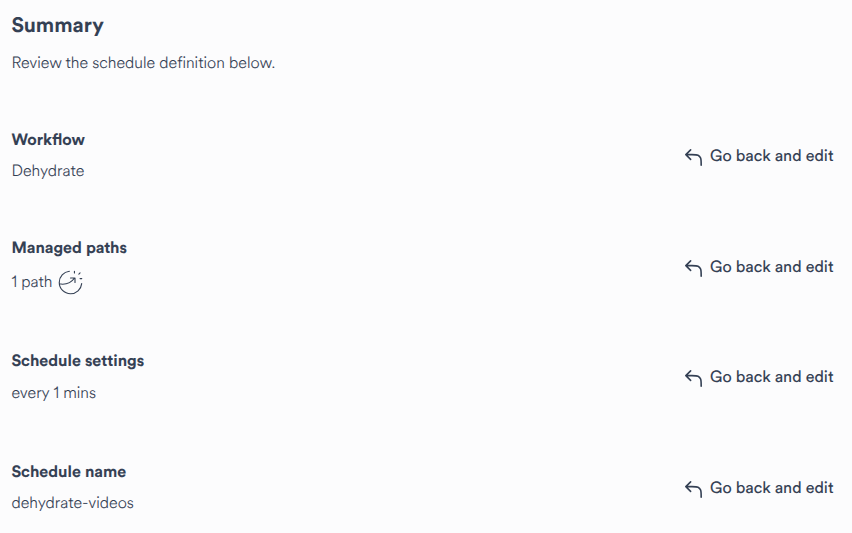The height and width of the screenshot is (533, 852).
Task: Click the "1 path" text
Action: pos(31,282)
